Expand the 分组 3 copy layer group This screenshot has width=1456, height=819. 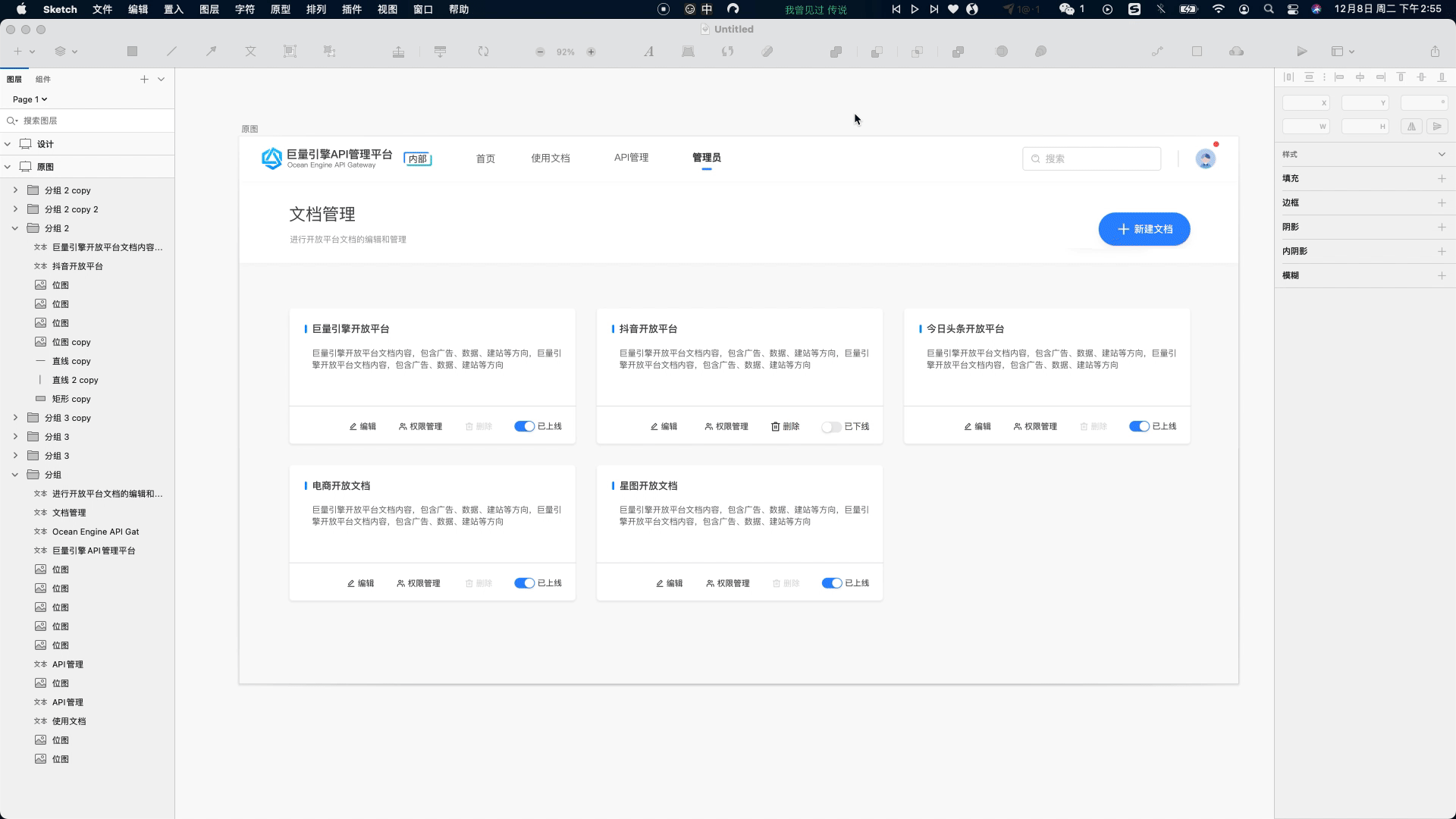[15, 417]
